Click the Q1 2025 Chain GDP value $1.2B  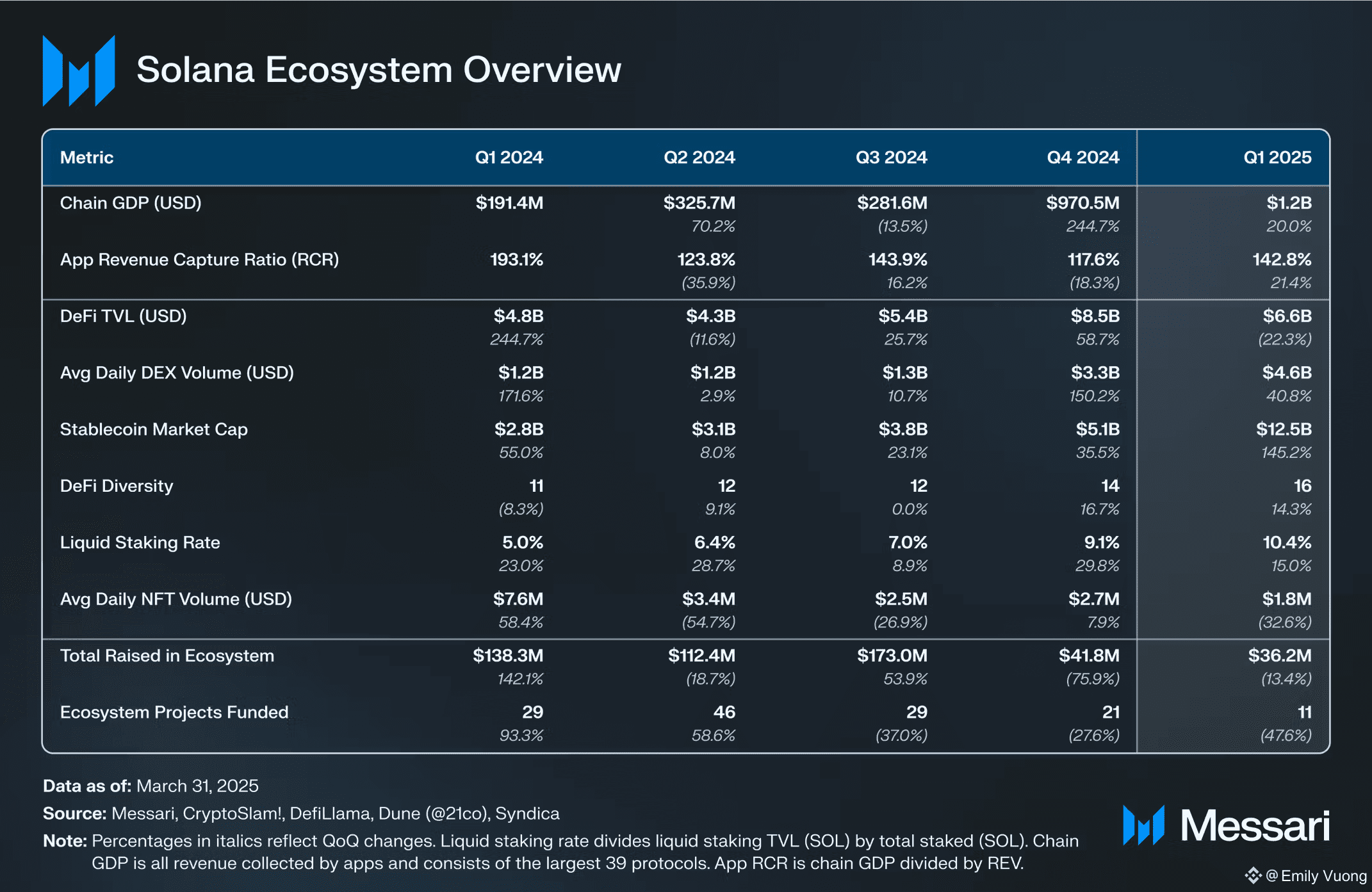pyautogui.click(x=1289, y=203)
